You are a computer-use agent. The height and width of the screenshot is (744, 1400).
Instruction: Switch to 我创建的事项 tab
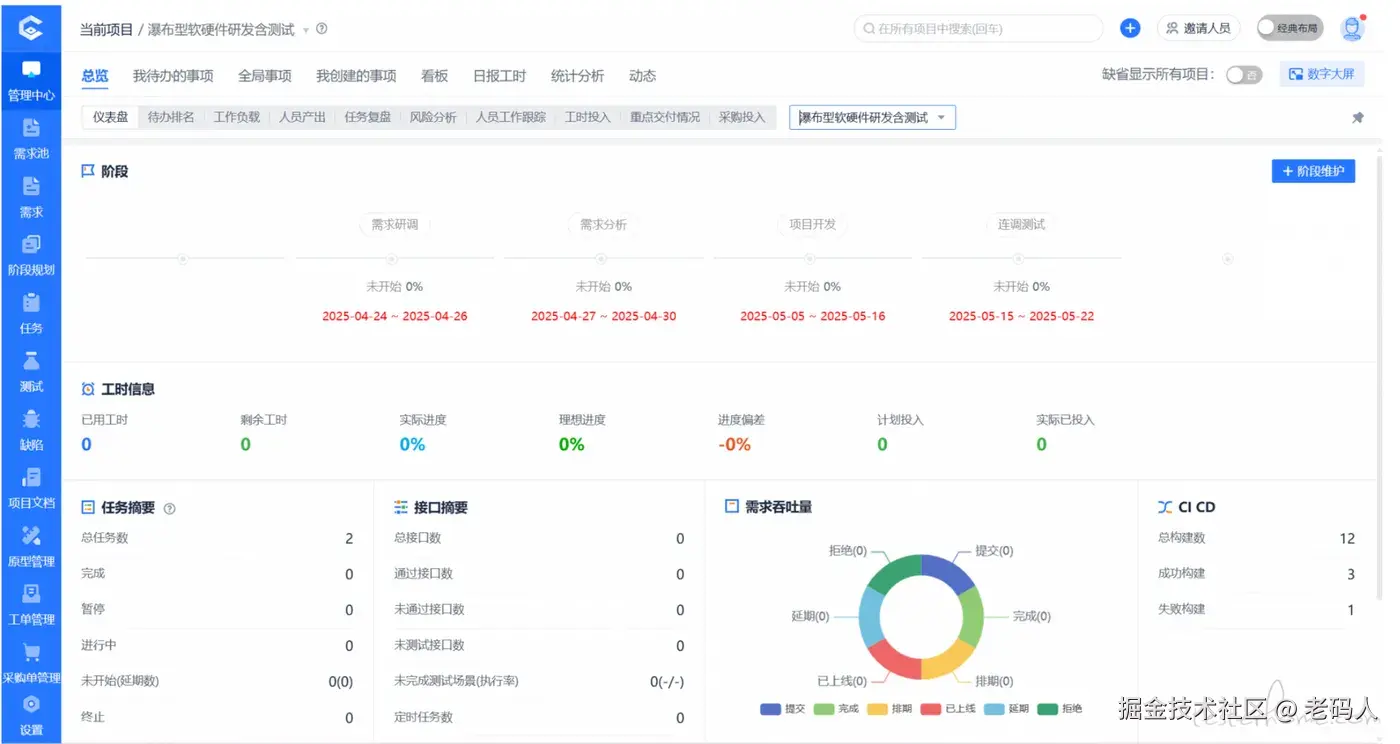[356, 76]
